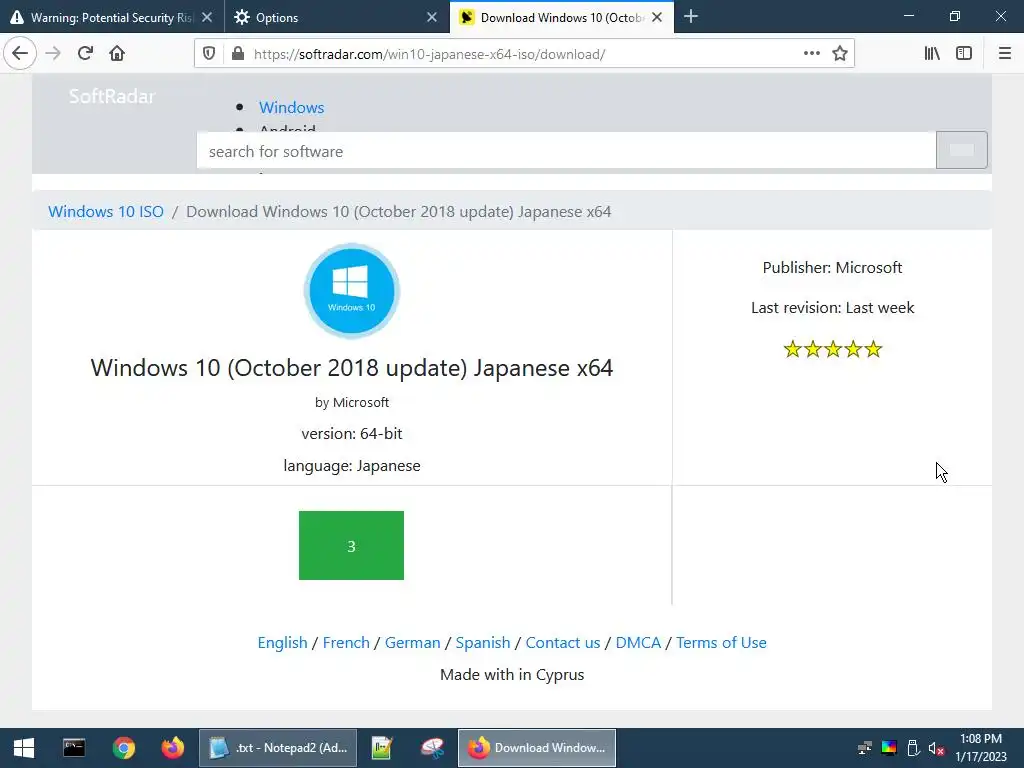Switch site language to French
Image resolution: width=1024 pixels, height=768 pixels.
tap(346, 643)
